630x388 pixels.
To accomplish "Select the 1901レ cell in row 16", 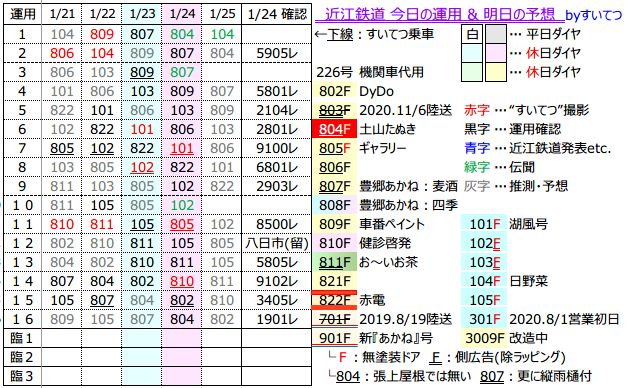I will (x=277, y=319).
